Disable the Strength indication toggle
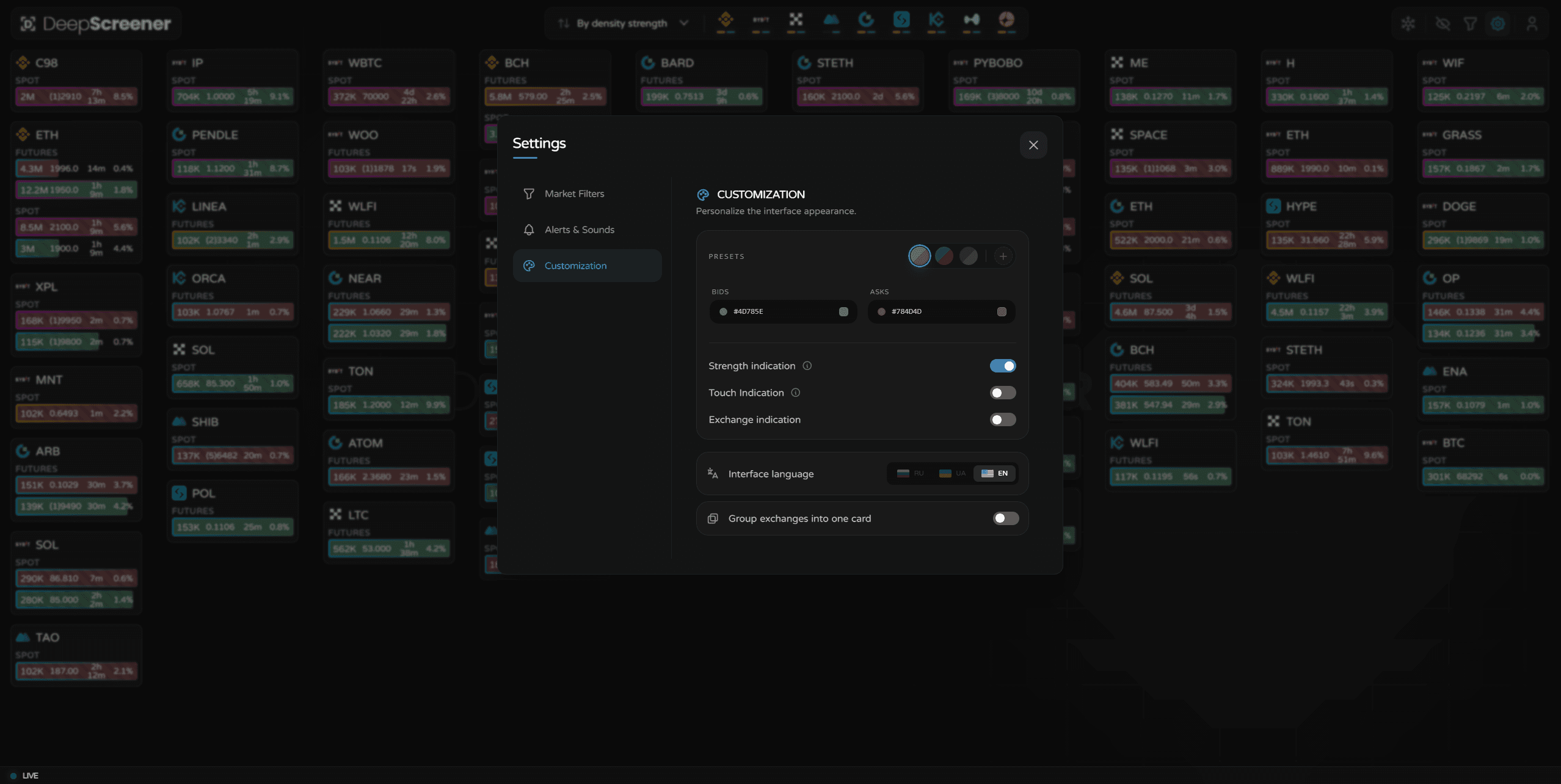The height and width of the screenshot is (784, 1561). click(1002, 365)
